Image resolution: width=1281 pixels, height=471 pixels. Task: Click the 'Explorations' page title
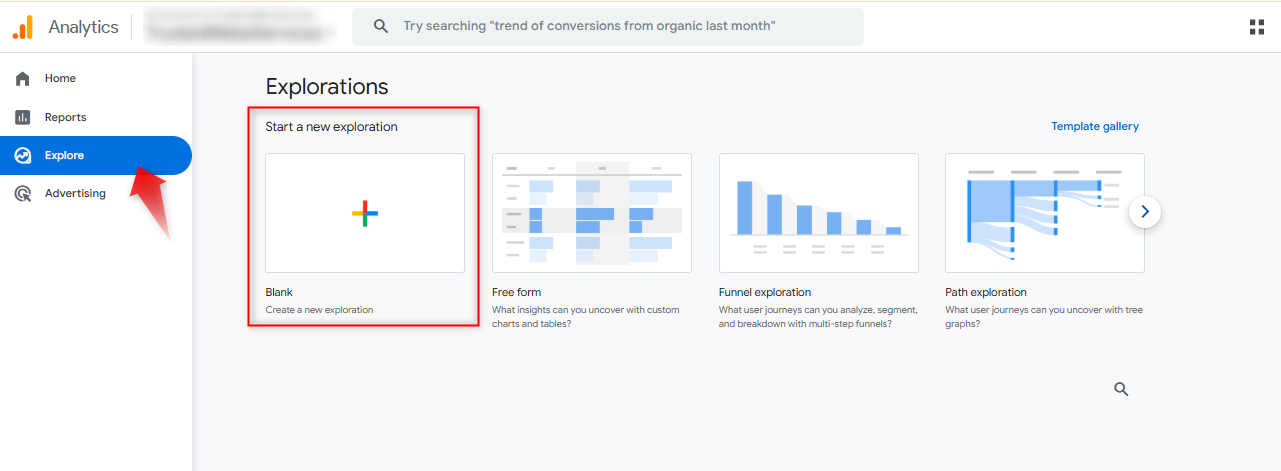tap(327, 87)
